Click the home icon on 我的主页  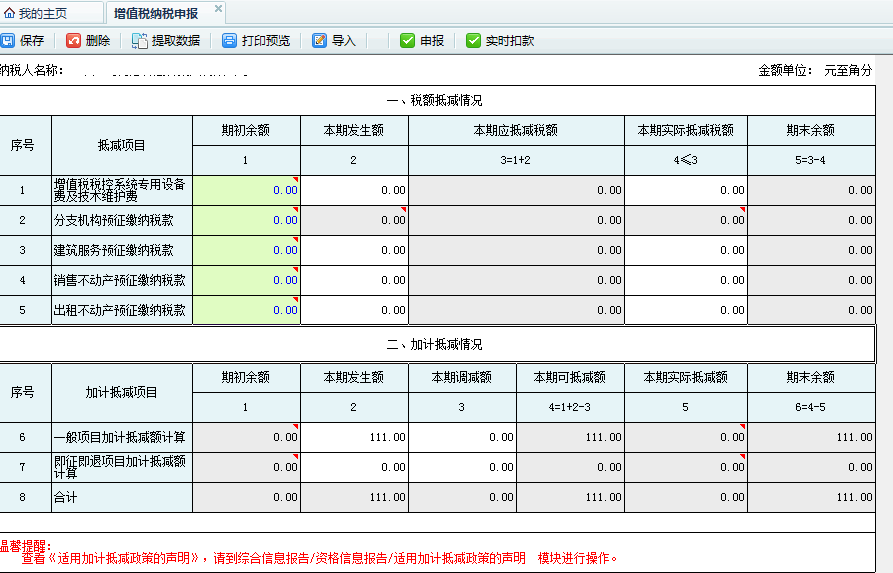tap(10, 13)
